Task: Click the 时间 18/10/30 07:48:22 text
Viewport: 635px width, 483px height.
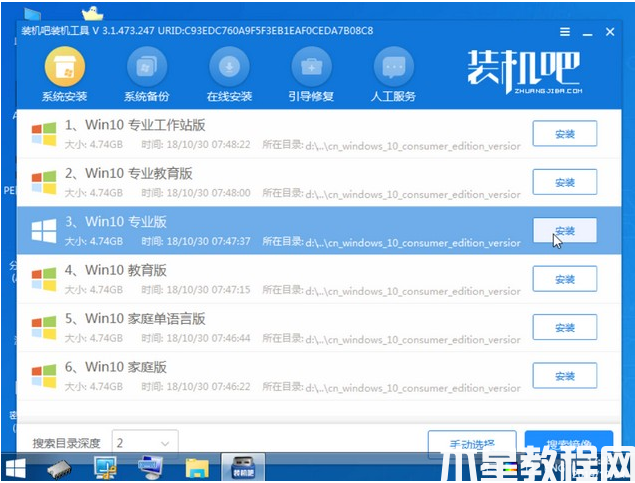Action: (x=196, y=145)
